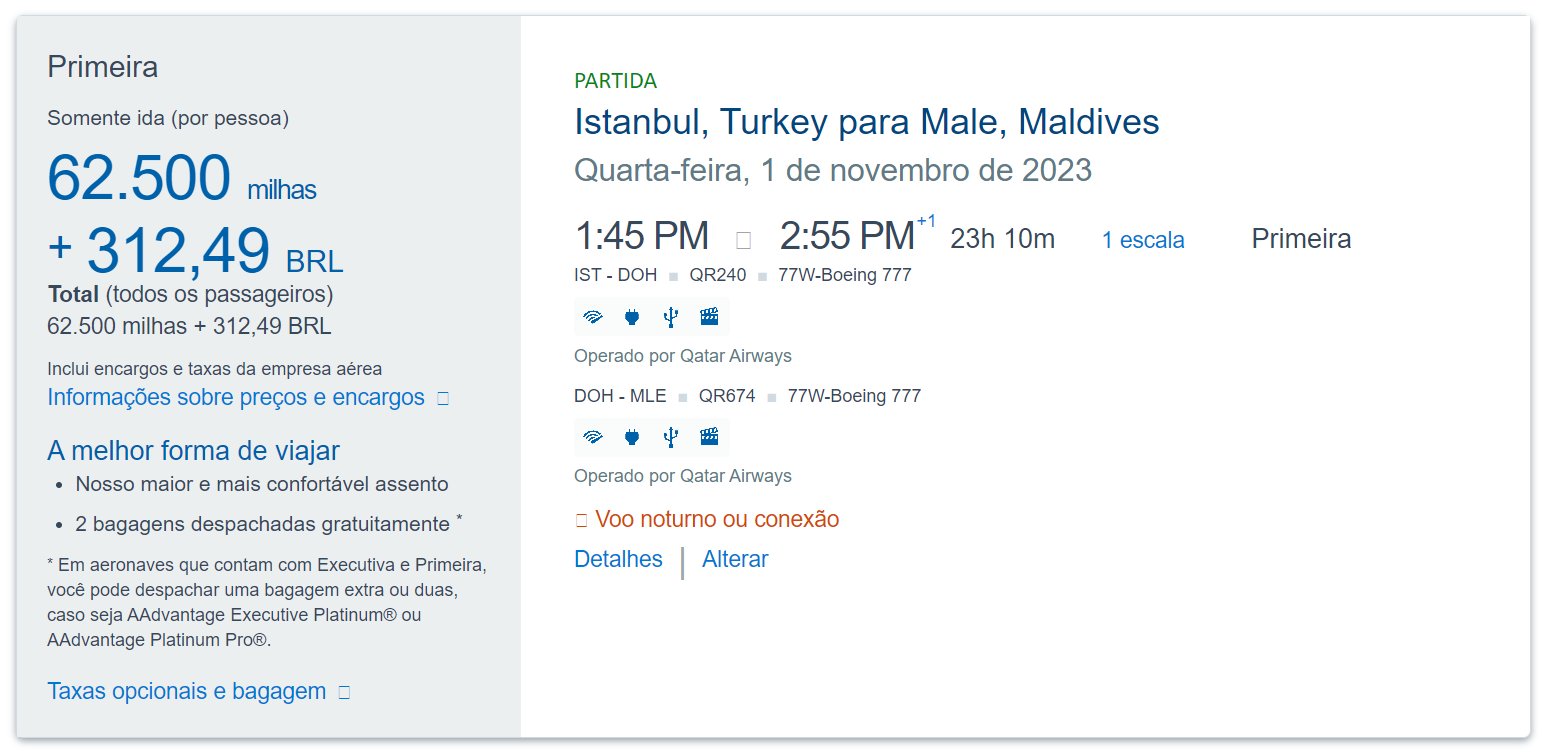
Task: Expand the 1 escala stop details
Action: point(1143,240)
